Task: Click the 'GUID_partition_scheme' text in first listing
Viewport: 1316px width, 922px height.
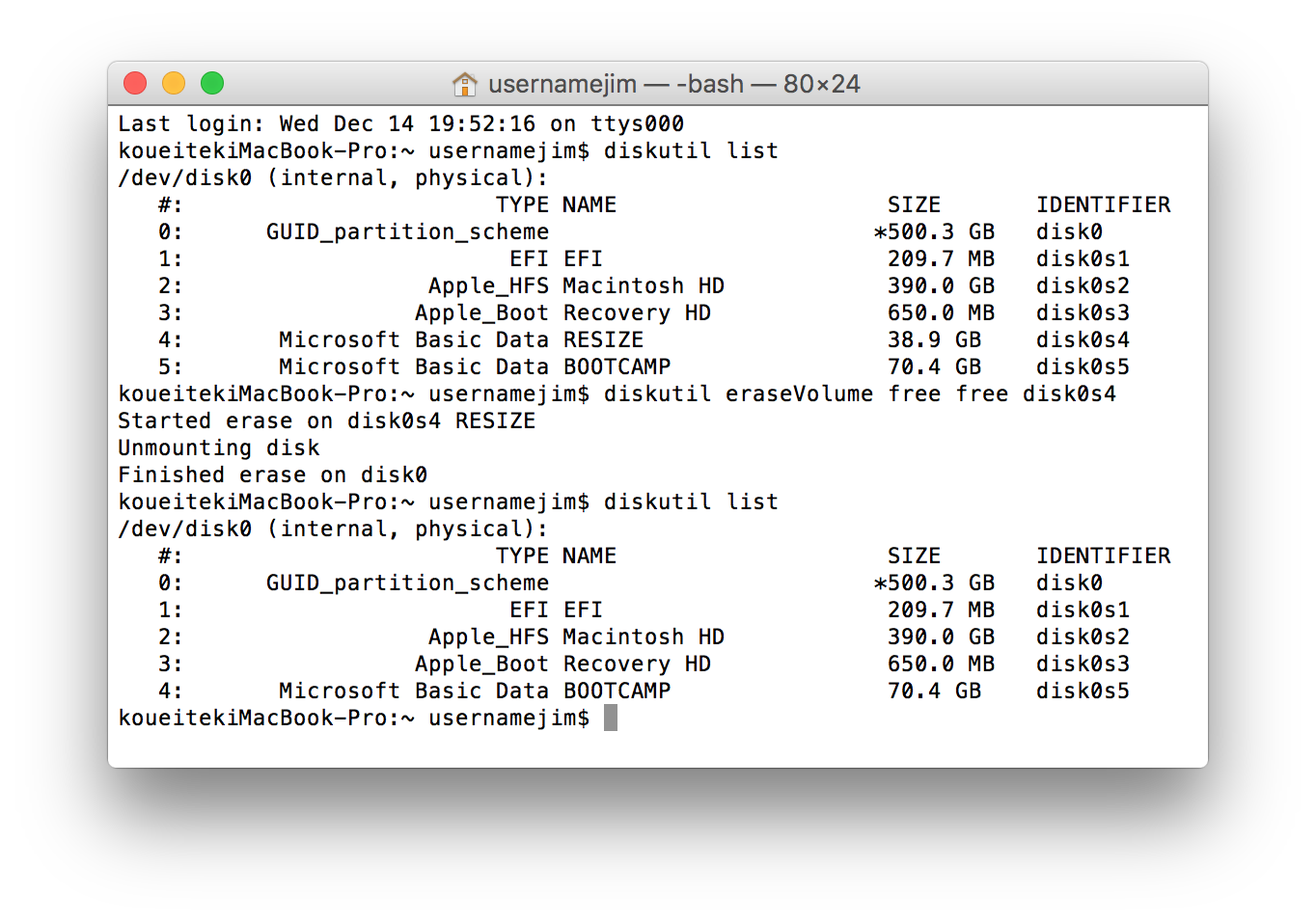Action: (407, 231)
